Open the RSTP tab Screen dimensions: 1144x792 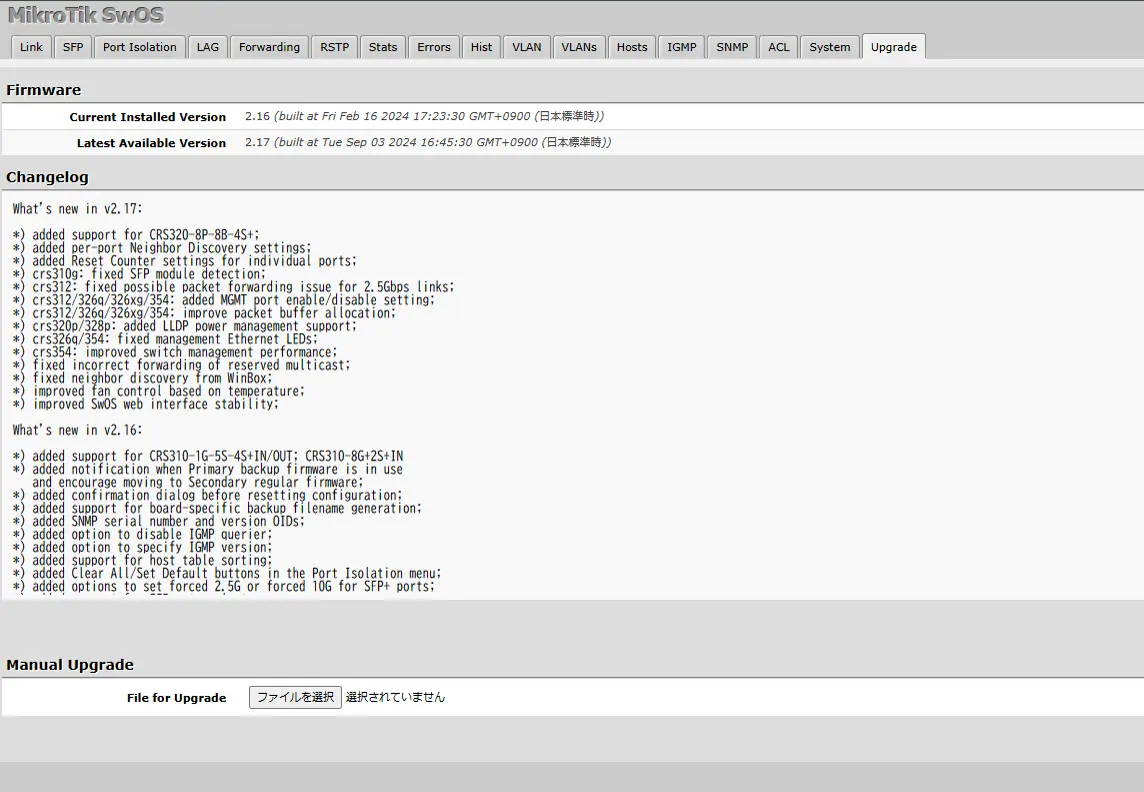pyautogui.click(x=335, y=47)
